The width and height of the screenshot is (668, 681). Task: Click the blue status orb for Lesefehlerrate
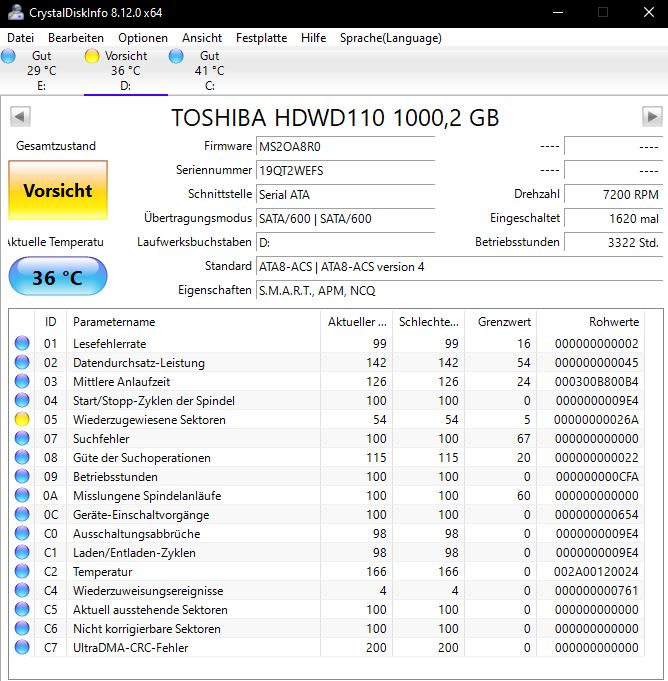tap(22, 343)
